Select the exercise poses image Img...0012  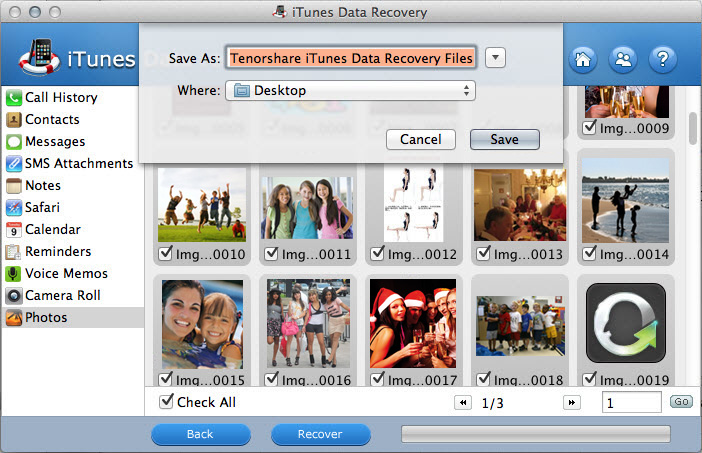click(414, 203)
